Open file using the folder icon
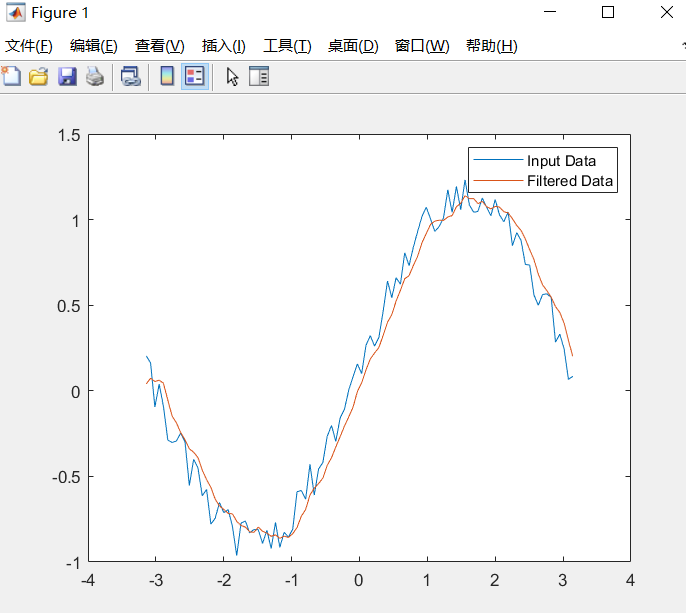This screenshot has width=686, height=613. click(38, 77)
